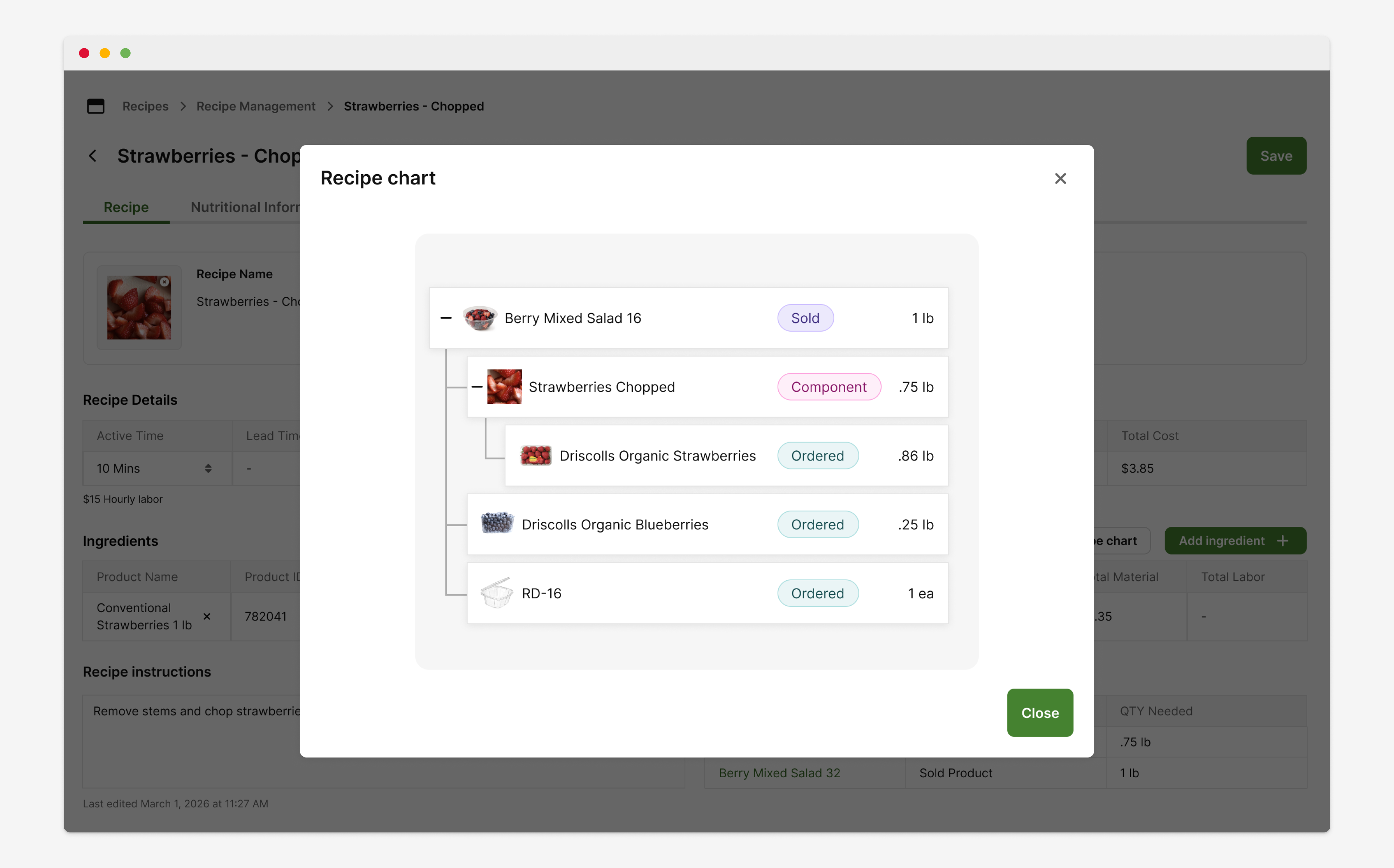Open the 10 Mins Active Time stepper
This screenshot has height=868, width=1394.
(x=208, y=468)
